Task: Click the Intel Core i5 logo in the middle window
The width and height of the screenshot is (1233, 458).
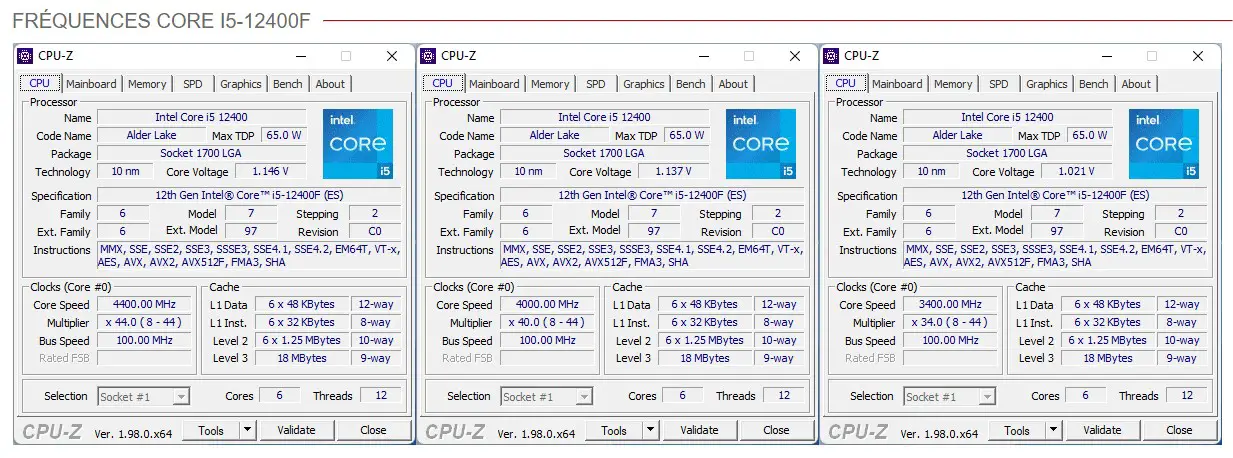Action: [x=760, y=144]
